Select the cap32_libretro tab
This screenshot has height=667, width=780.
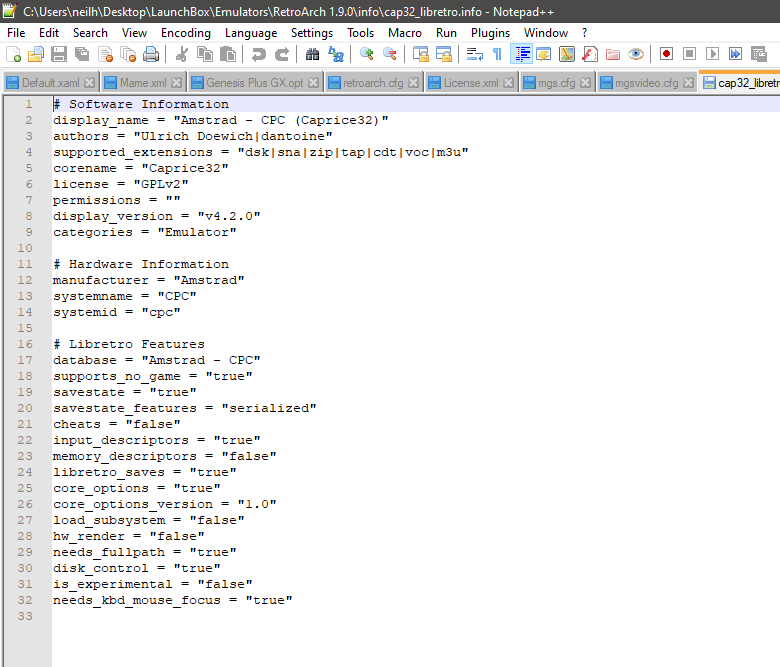(741, 83)
